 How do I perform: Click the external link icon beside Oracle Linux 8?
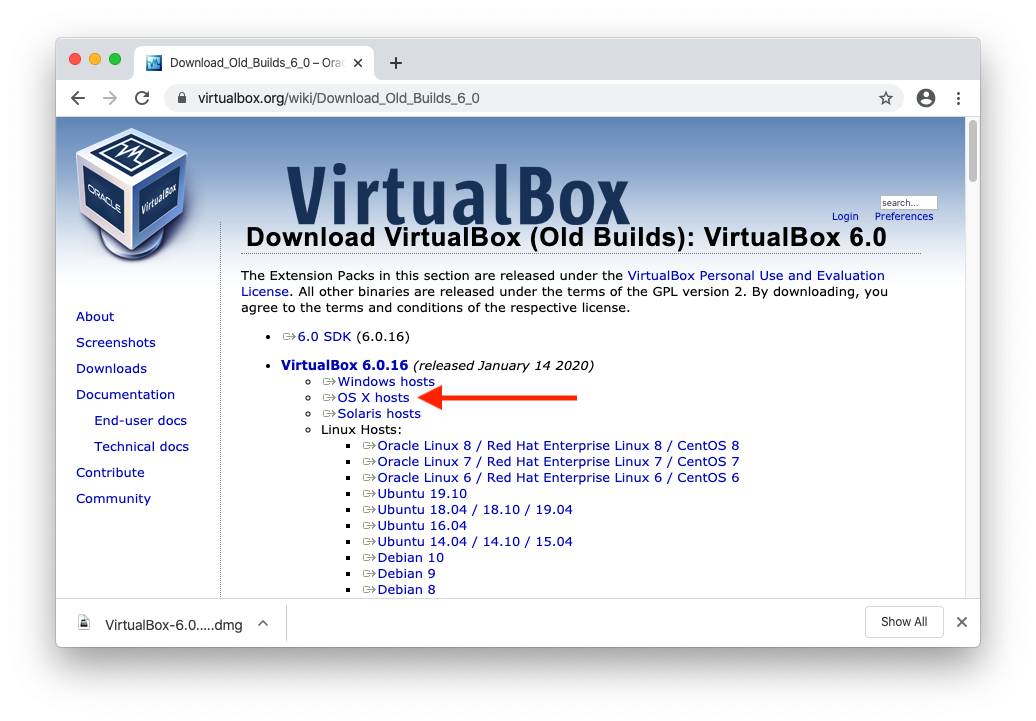tap(369, 446)
